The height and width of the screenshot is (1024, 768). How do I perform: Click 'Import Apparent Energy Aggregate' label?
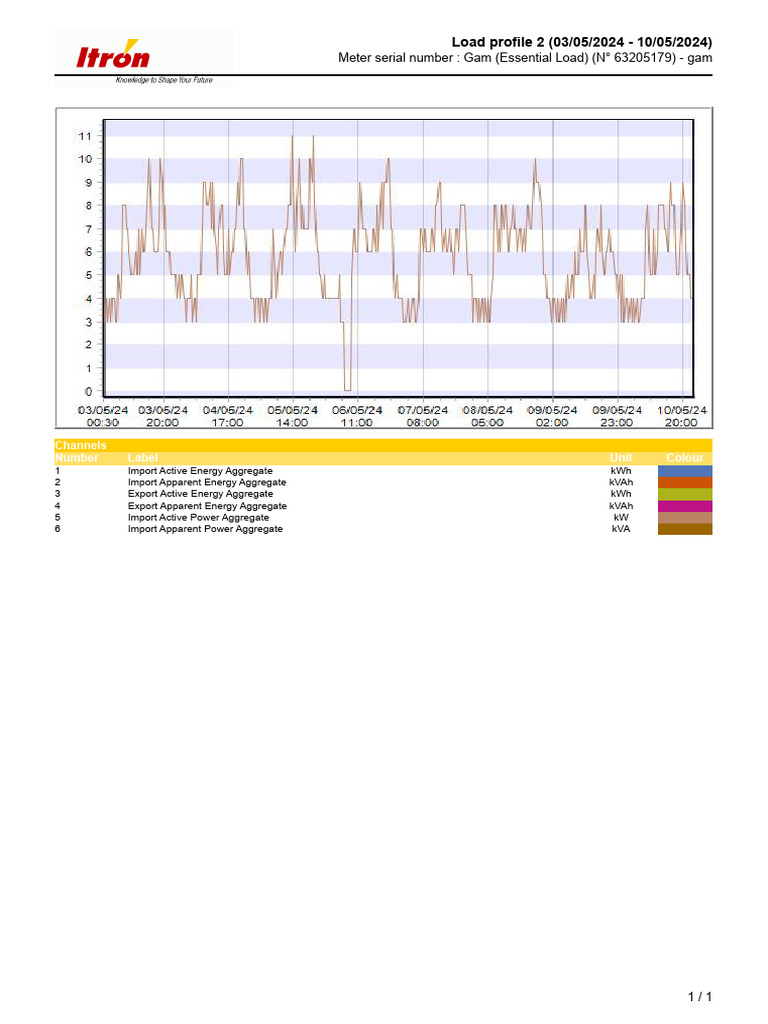207,483
